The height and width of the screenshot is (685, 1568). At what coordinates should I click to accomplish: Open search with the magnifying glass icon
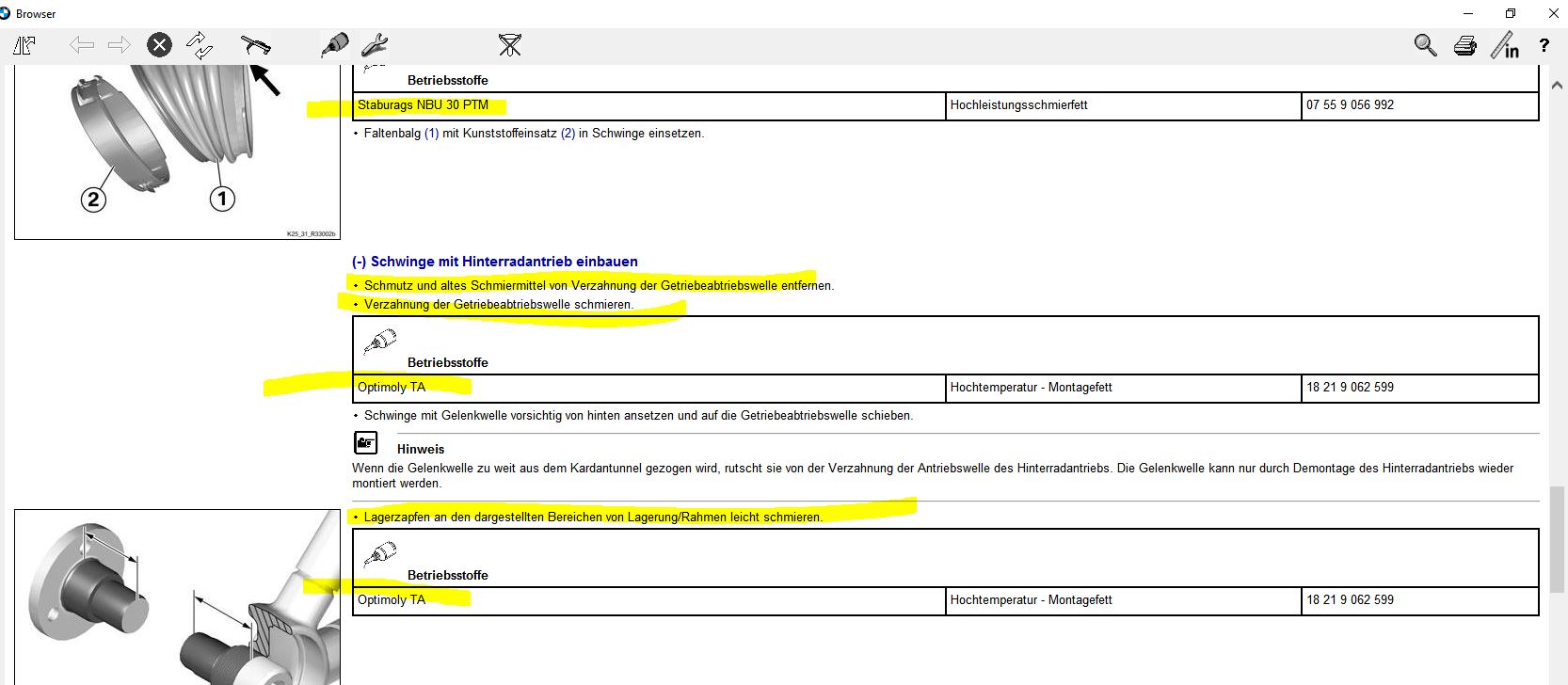coord(1425,45)
